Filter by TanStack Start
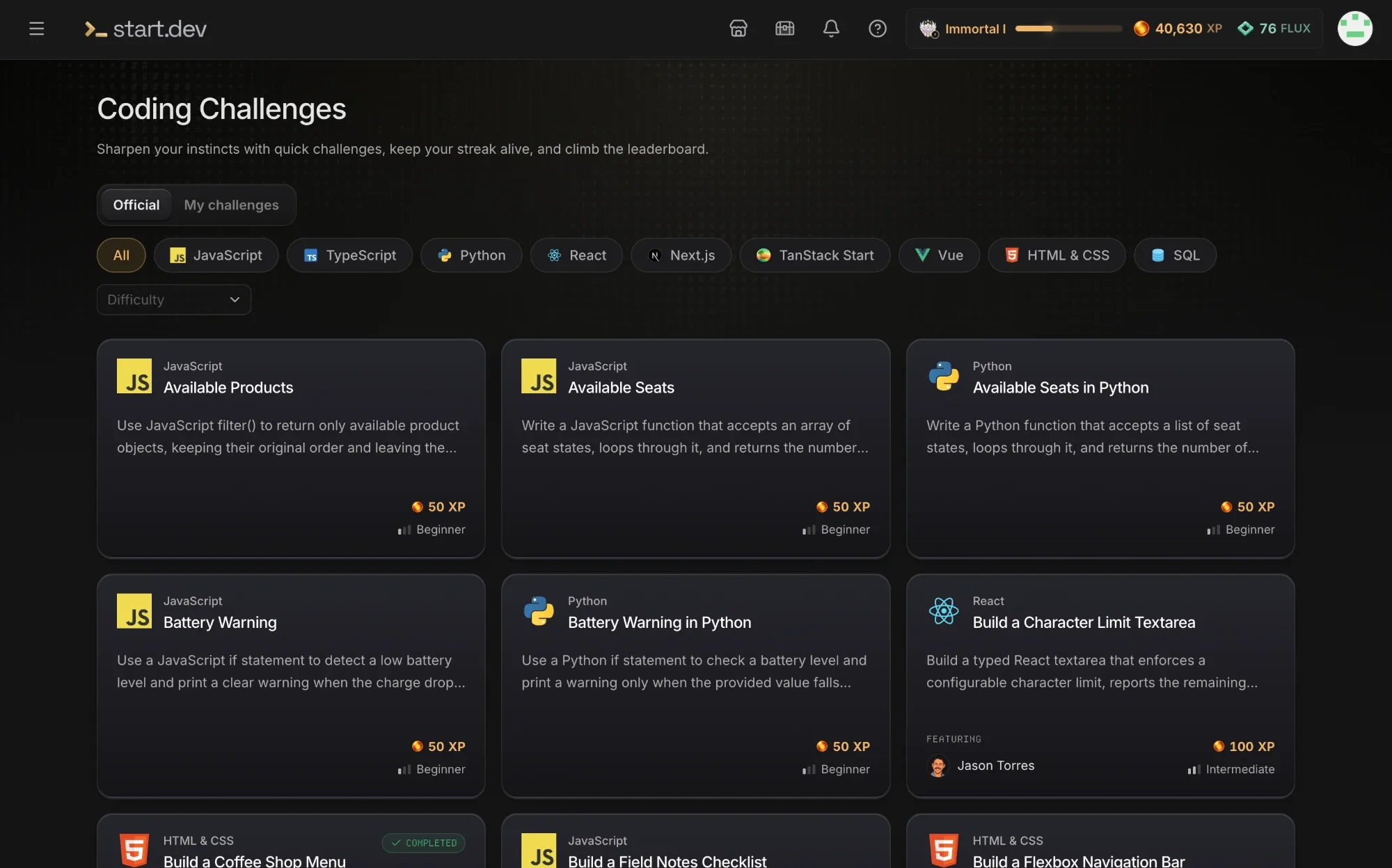This screenshot has height=868, width=1392. point(815,255)
